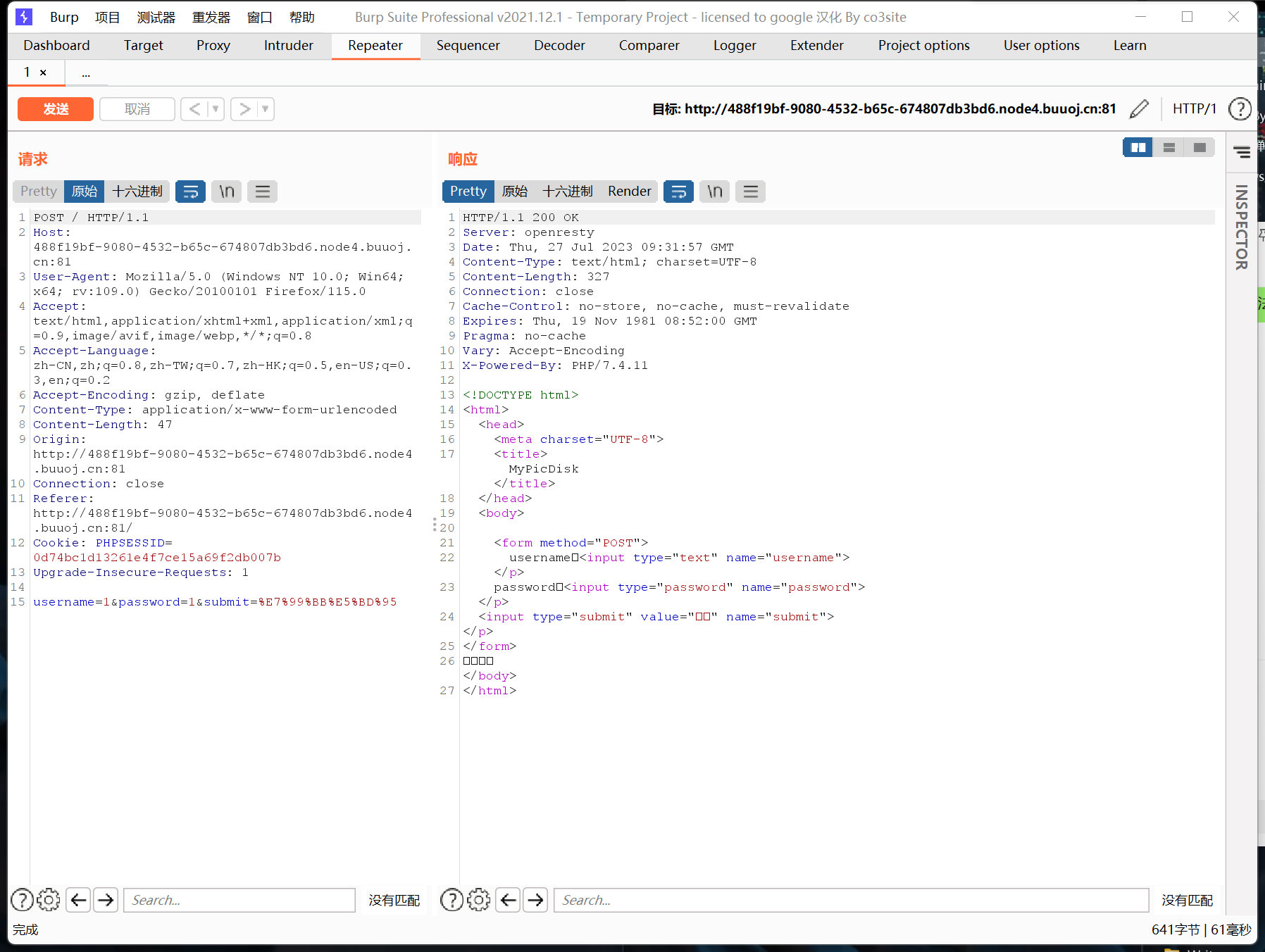Open the 项目 project menu
Viewport: 1265px width, 952px height.
(x=108, y=17)
